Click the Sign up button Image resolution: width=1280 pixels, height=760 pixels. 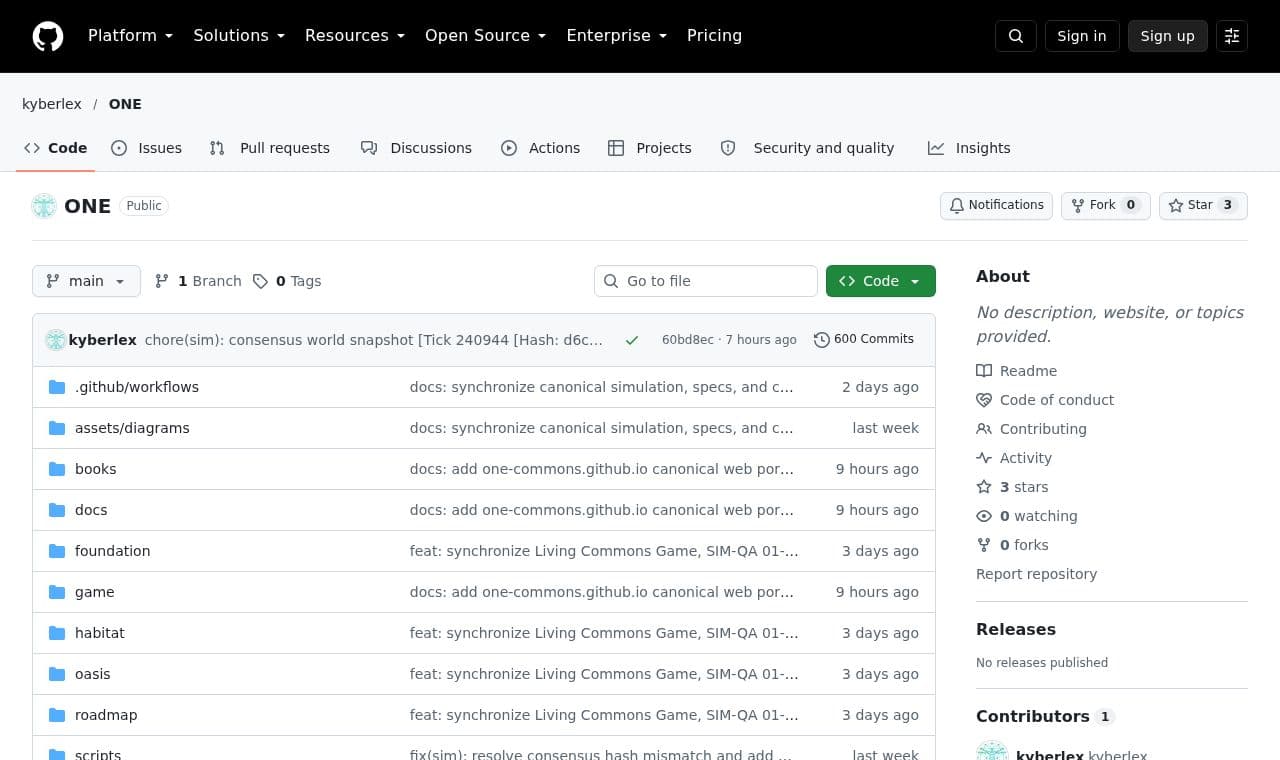point(1168,36)
